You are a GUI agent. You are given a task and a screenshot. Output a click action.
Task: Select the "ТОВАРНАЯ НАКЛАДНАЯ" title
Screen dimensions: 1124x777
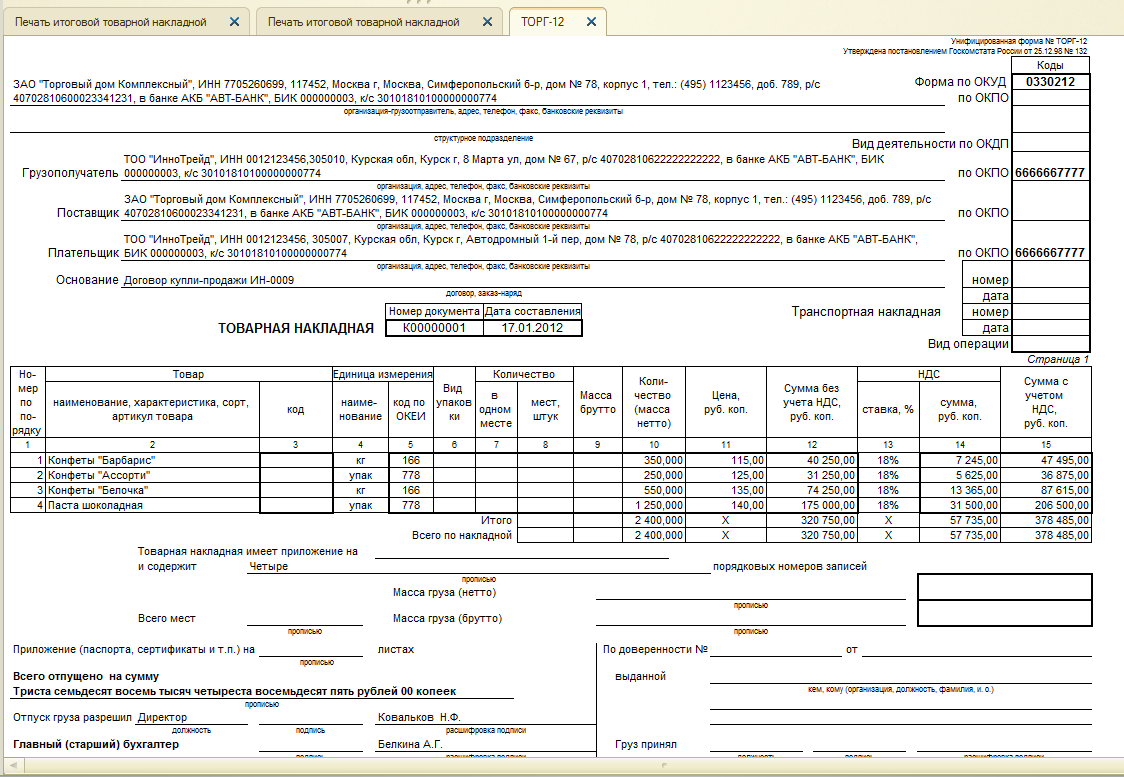pyautogui.click(x=296, y=328)
